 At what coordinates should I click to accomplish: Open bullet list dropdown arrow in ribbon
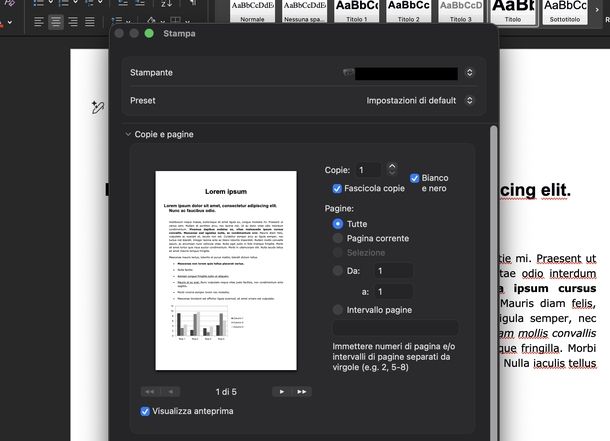tap(51, 2)
